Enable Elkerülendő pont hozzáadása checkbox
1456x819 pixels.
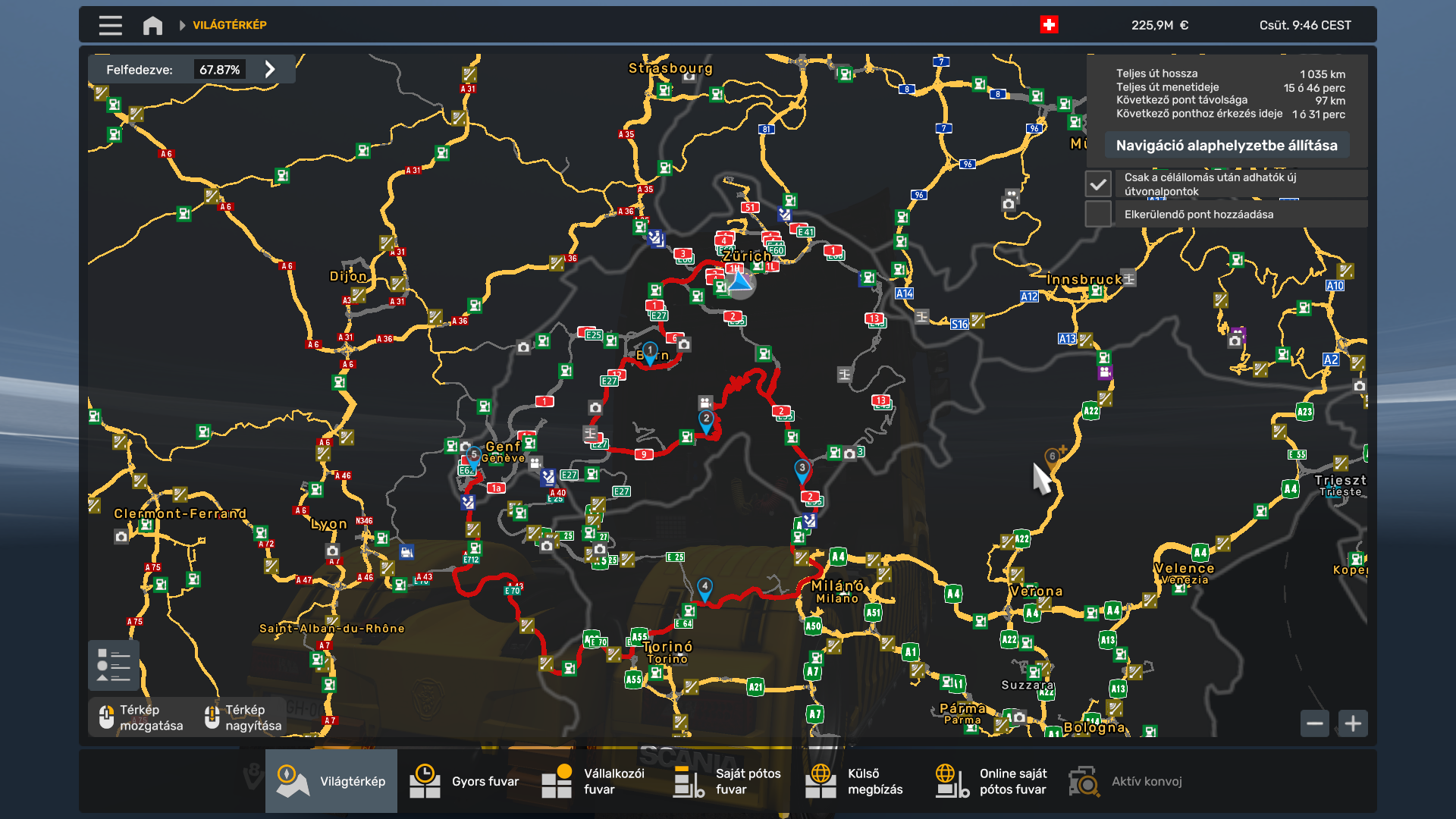click(1097, 214)
